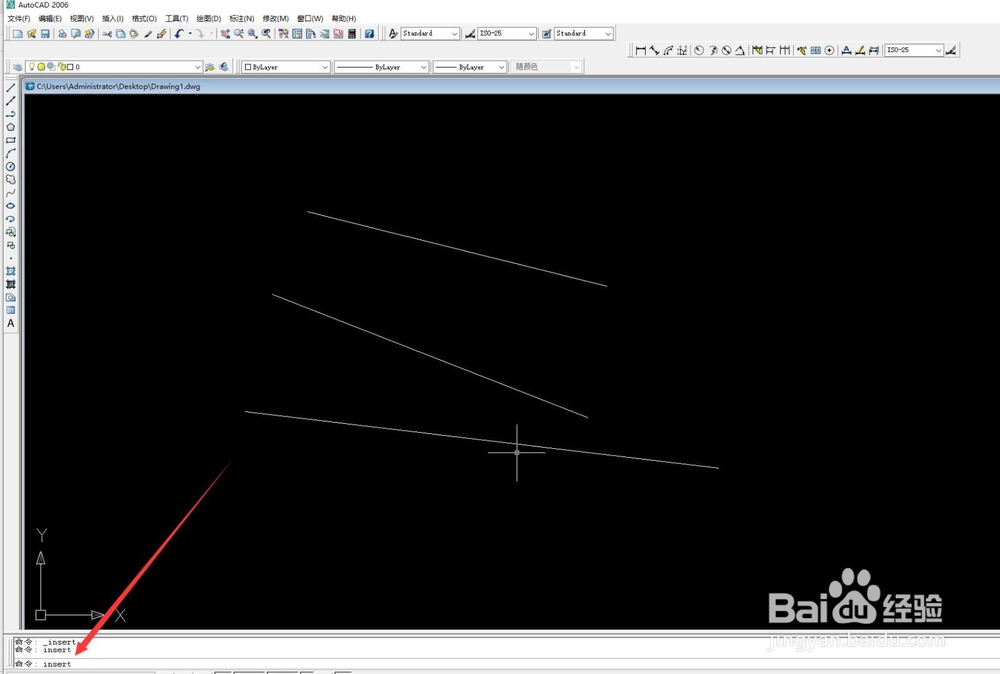
Task: Click the Linear dimension tool
Action: coord(640,50)
